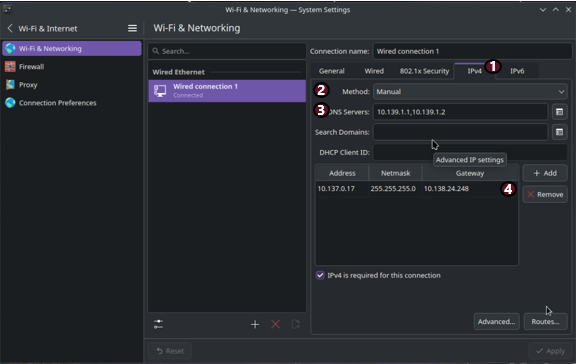Maximize the System Settings window
This screenshot has width=576, height=364.
556,10
